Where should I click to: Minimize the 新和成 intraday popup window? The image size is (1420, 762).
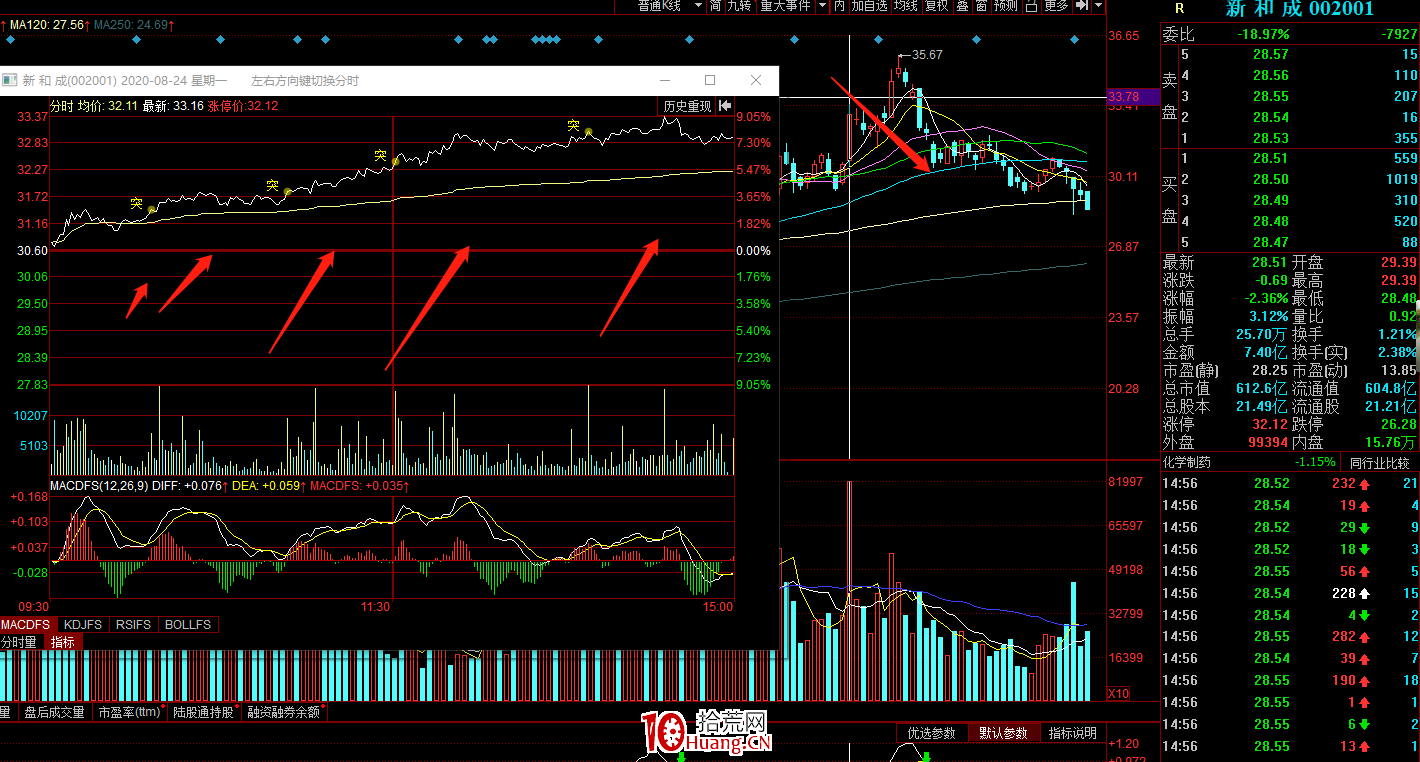point(664,80)
